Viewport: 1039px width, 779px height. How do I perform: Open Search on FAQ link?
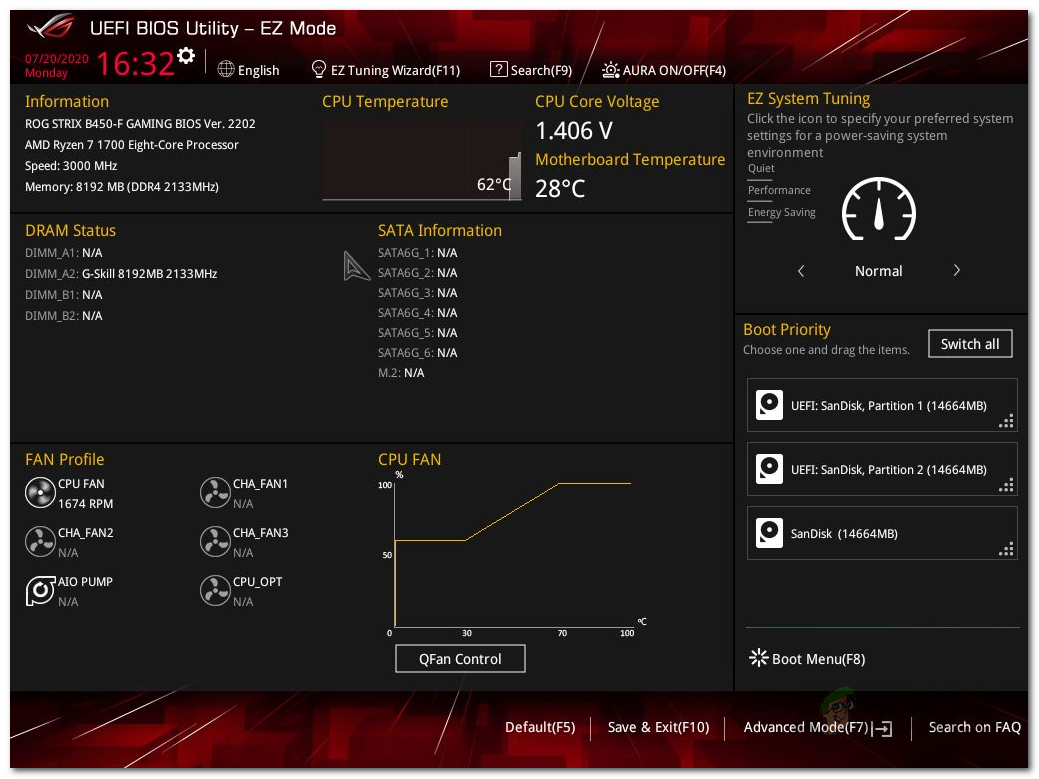975,727
